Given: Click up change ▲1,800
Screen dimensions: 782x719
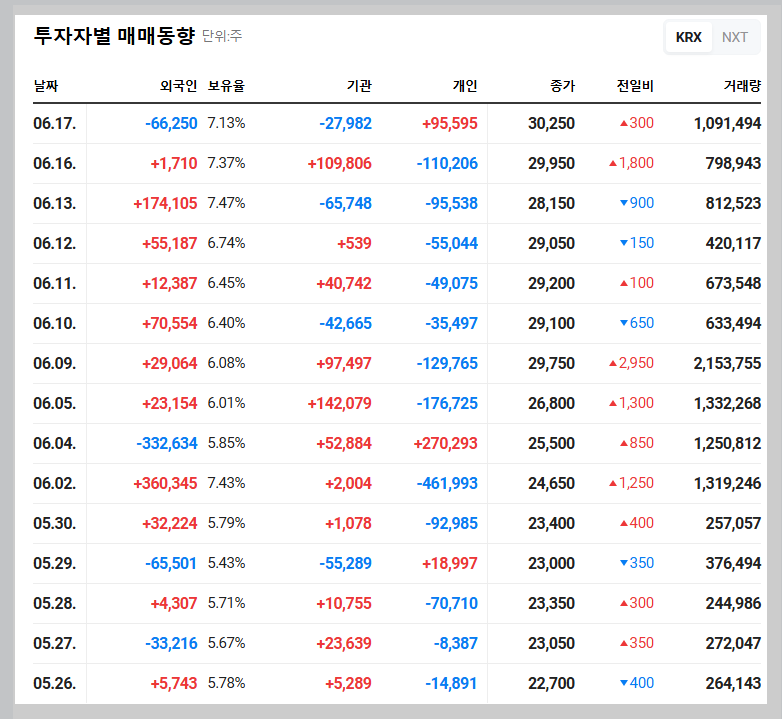Looking at the screenshot, I should (631, 163).
